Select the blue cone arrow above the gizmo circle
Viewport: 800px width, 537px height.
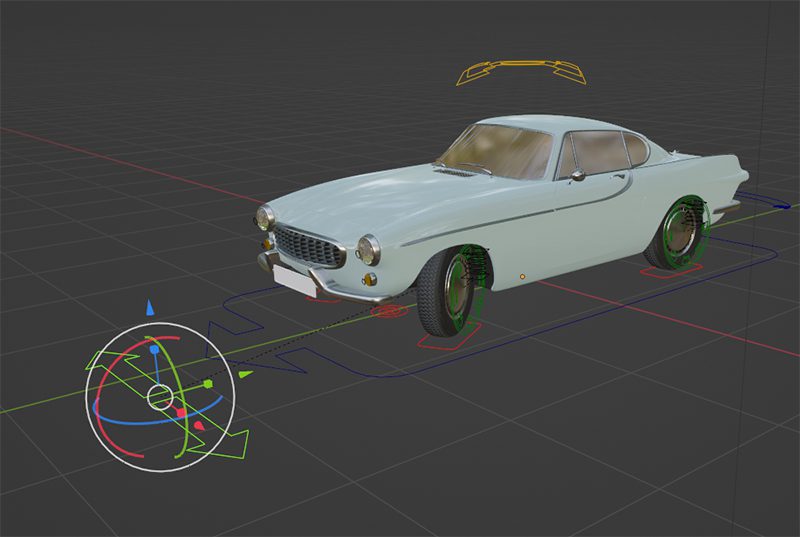150,309
